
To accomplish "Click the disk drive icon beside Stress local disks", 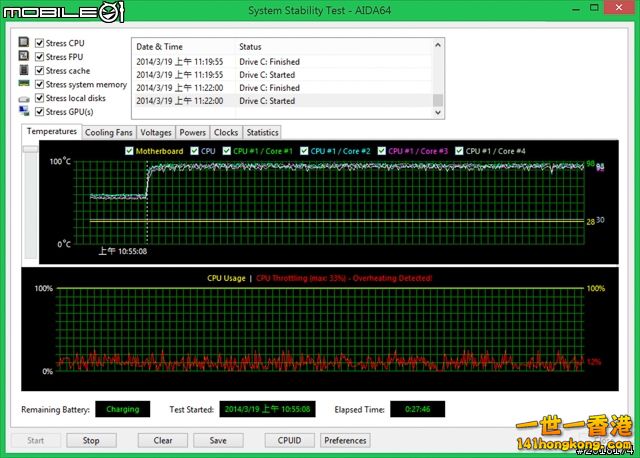I will click(24, 99).
